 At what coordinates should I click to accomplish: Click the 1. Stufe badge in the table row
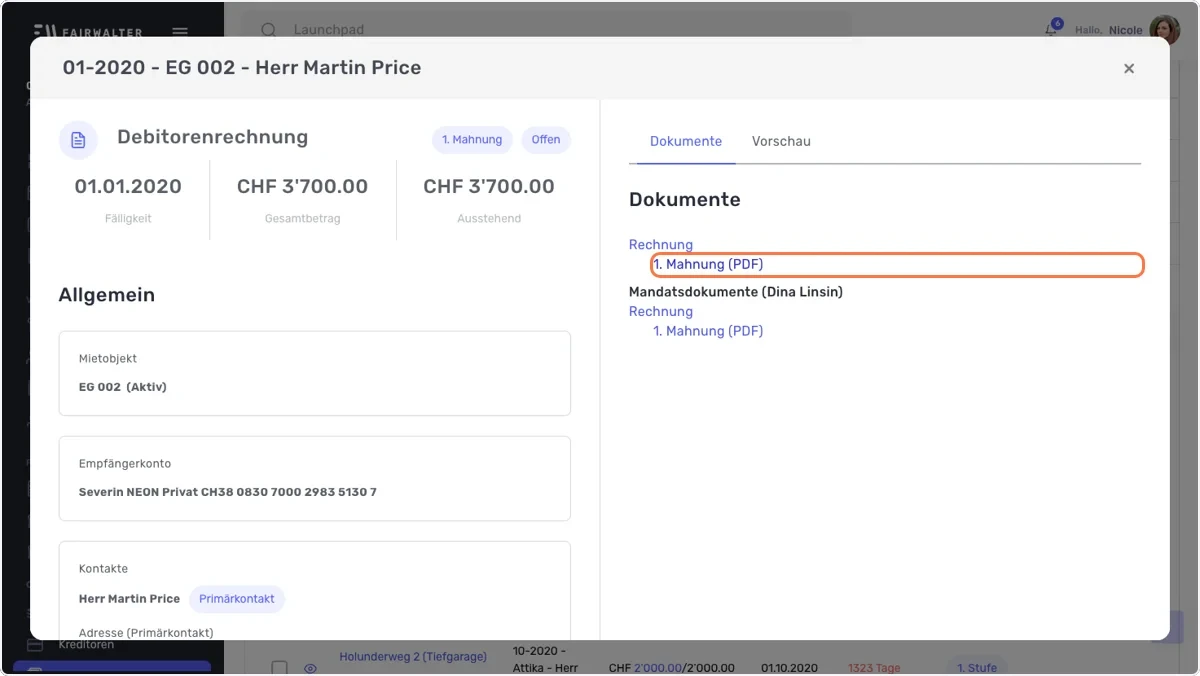[x=976, y=667]
